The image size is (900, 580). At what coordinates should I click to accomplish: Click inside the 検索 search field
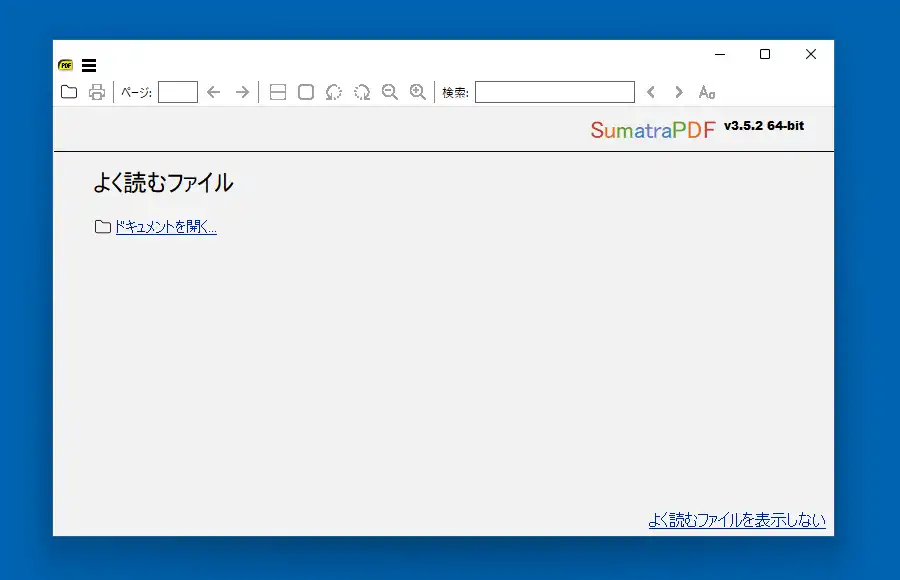555,92
